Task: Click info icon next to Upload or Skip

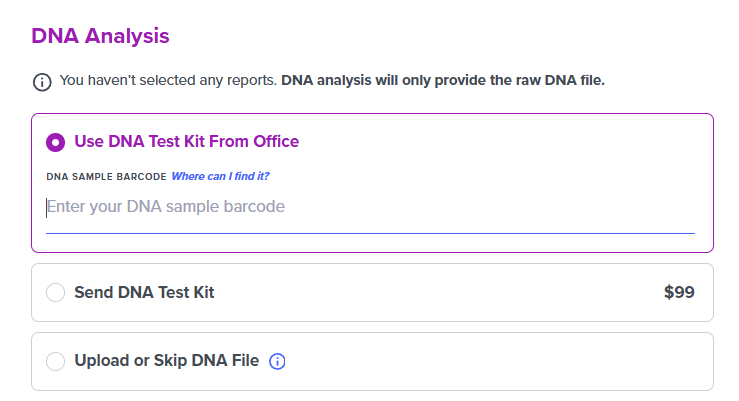Action: click(278, 361)
